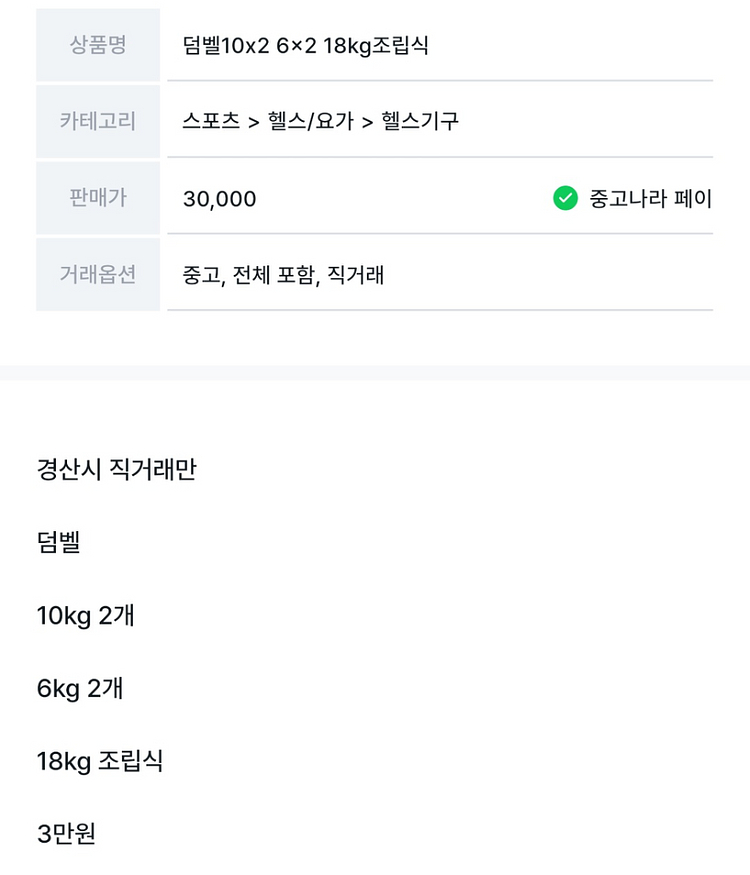Click the 10kg 2개 description line
This screenshot has height=875, width=750.
[85, 615]
